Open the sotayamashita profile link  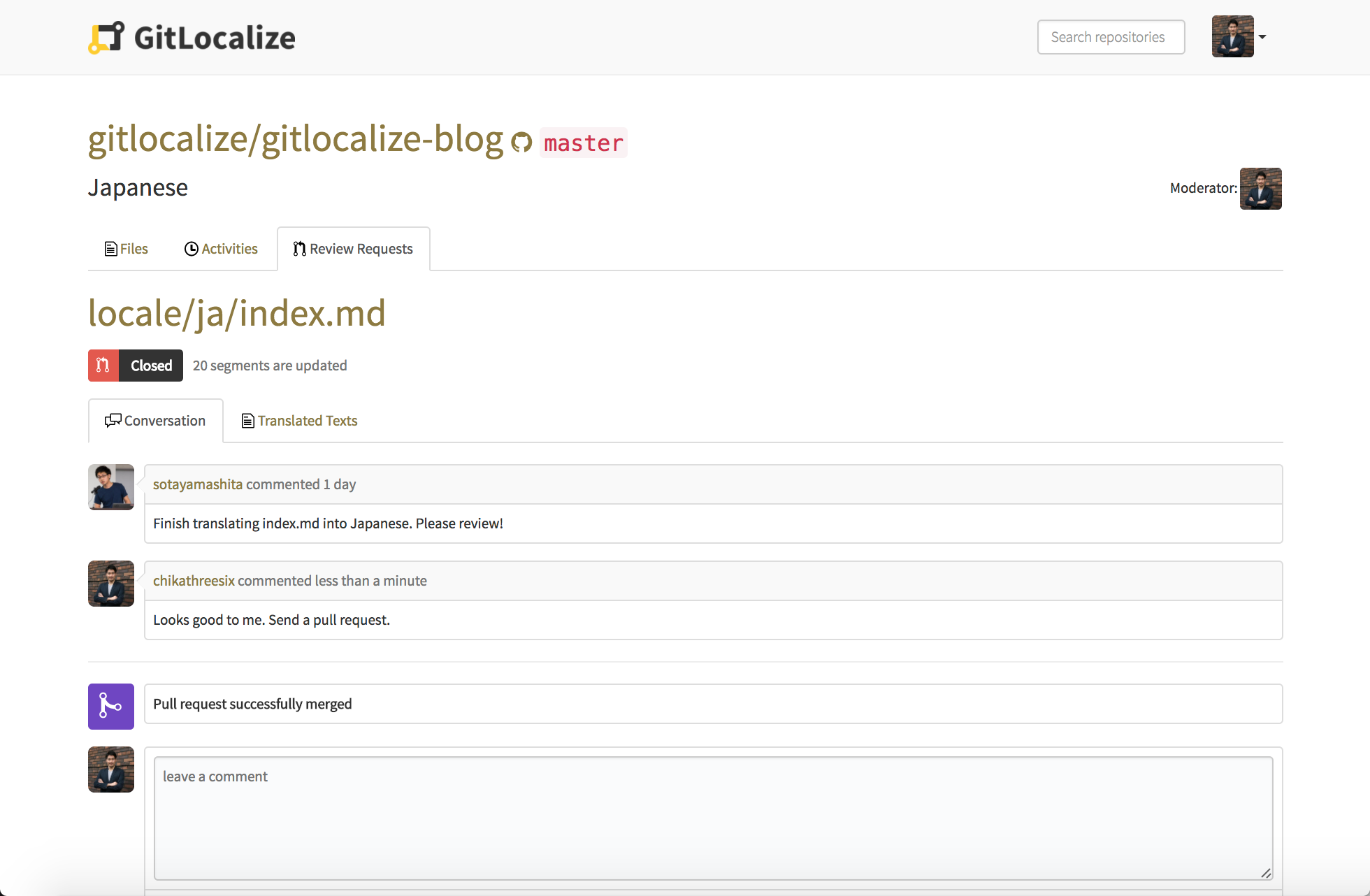pyautogui.click(x=198, y=484)
